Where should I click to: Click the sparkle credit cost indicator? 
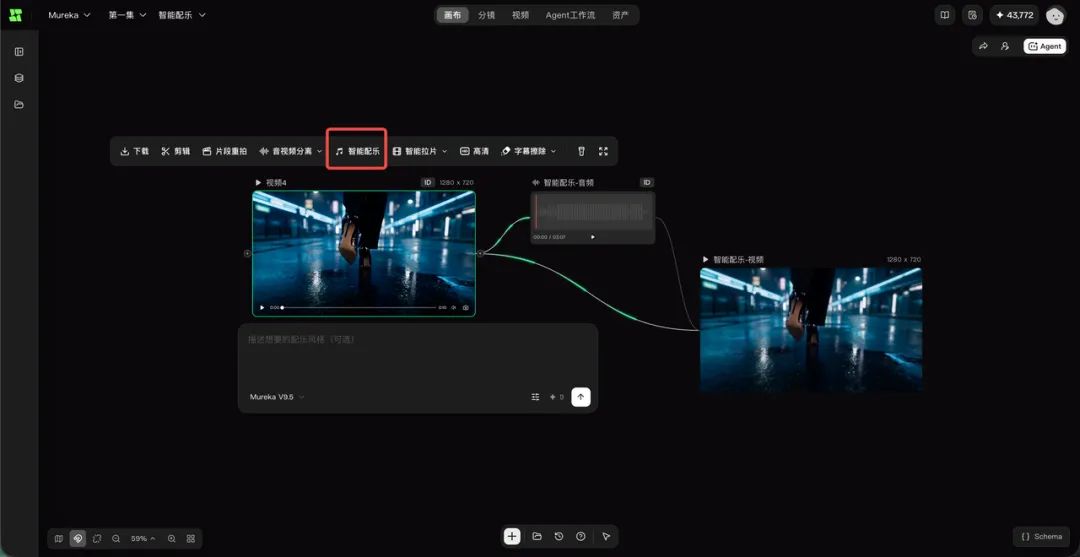click(x=557, y=397)
